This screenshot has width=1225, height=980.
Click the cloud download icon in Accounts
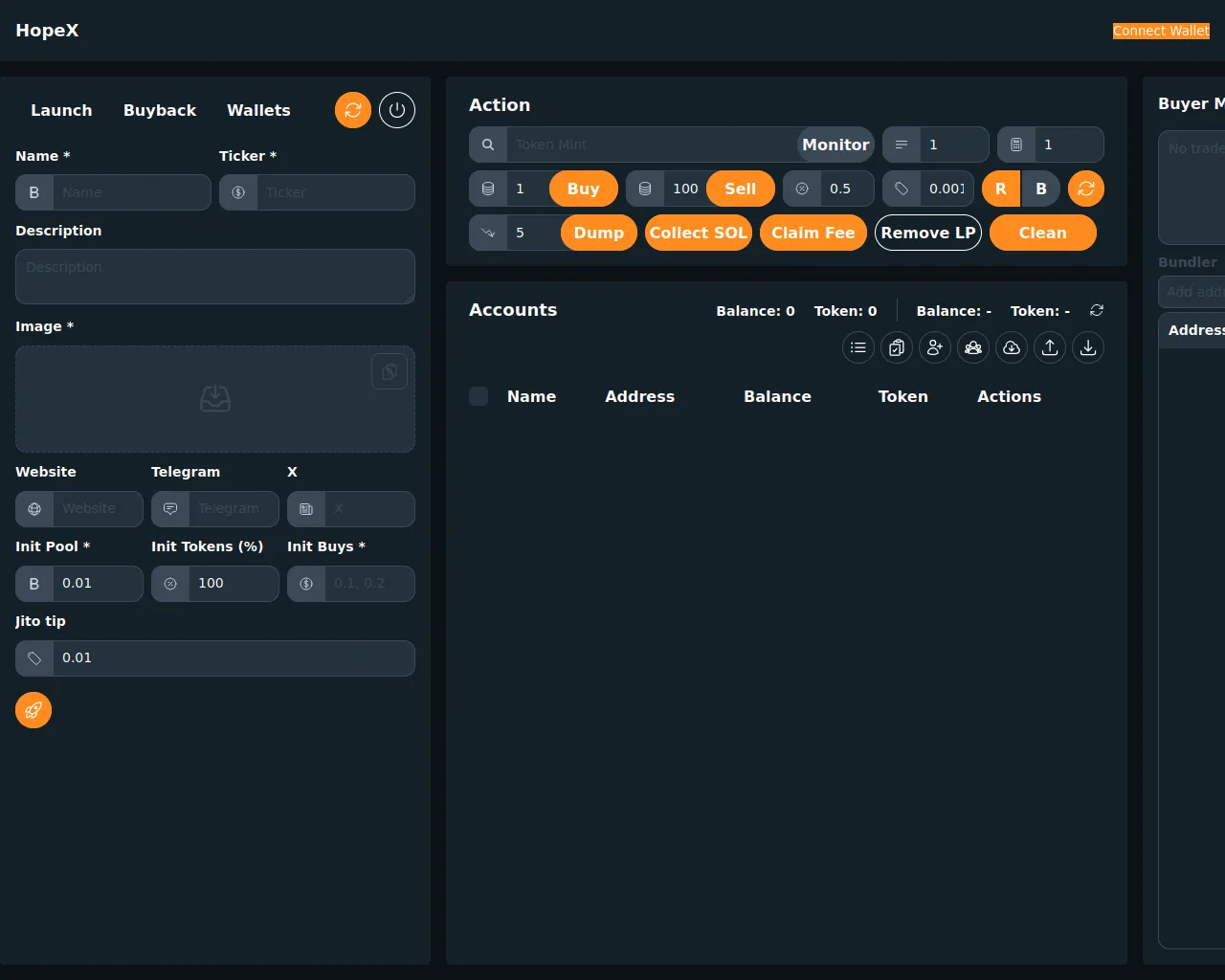(x=1012, y=347)
